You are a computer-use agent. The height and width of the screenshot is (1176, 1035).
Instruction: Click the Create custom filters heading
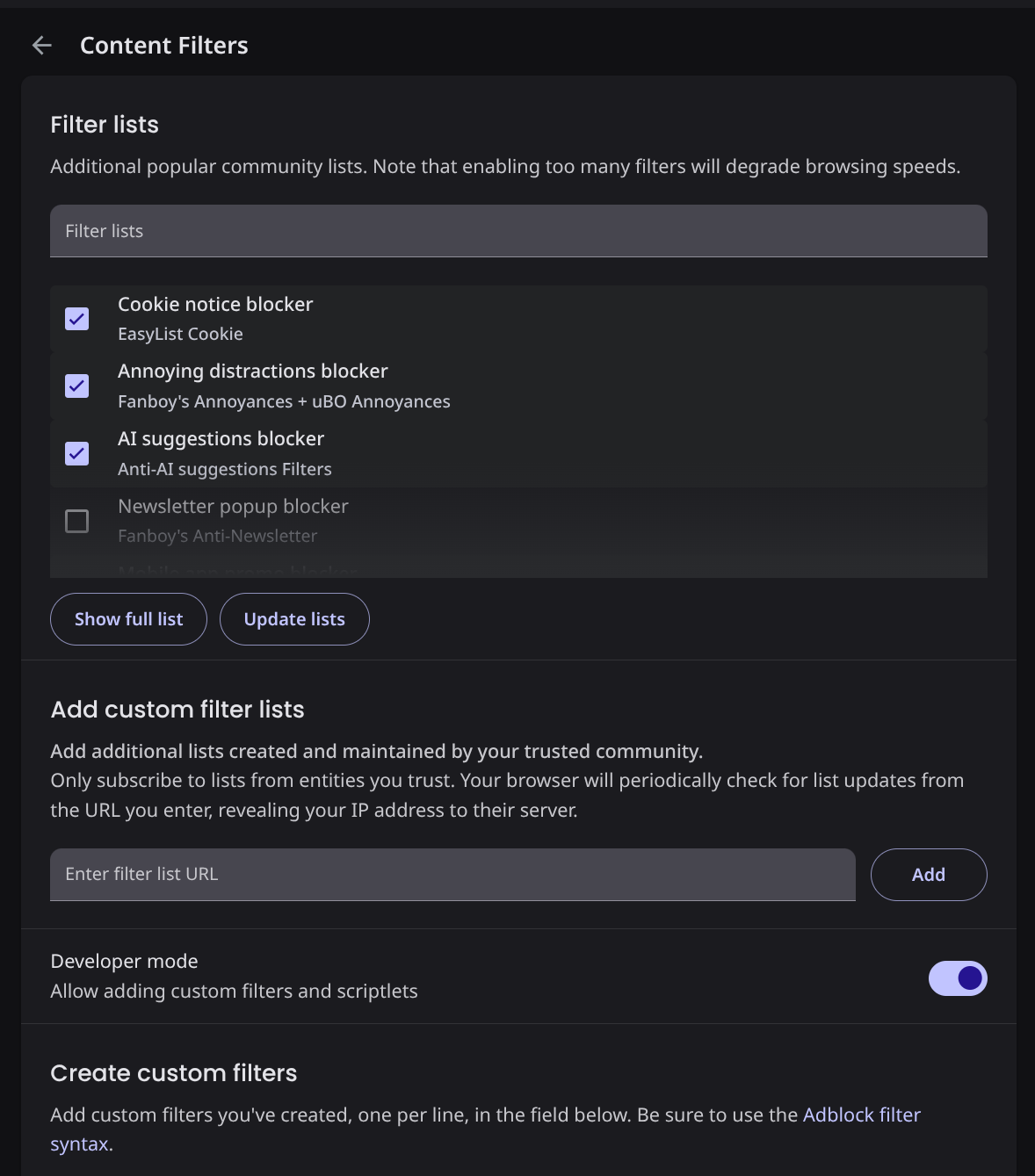[x=174, y=1073]
